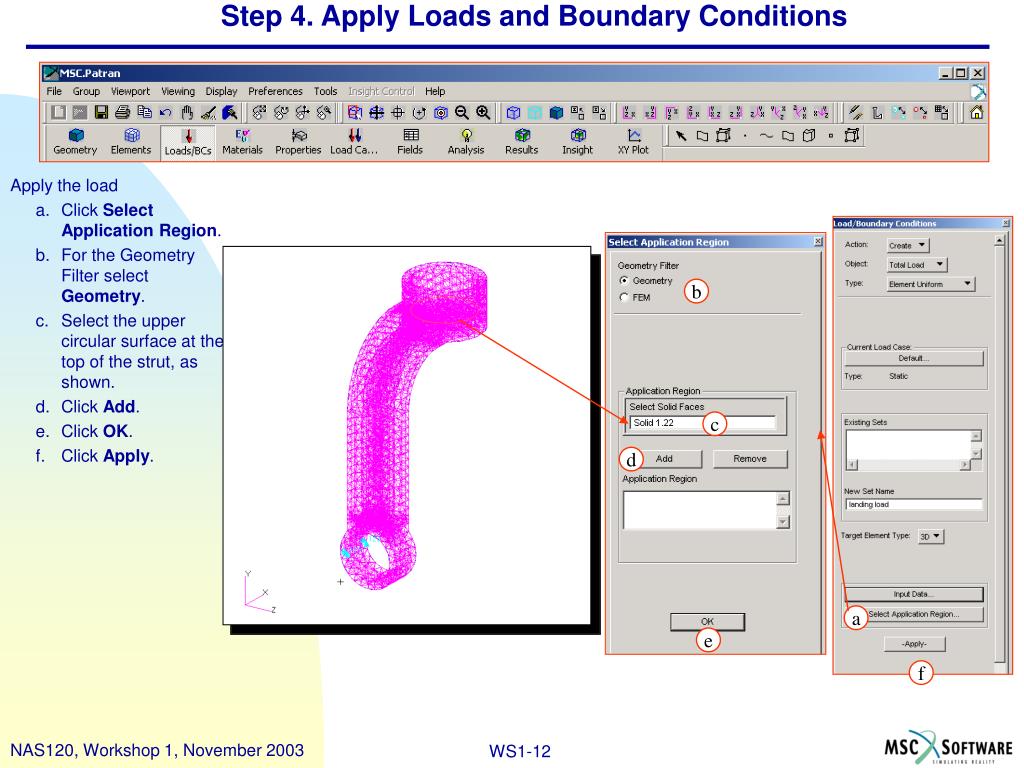Click the Input Data button
Image resolution: width=1024 pixels, height=768 pixels.
pos(914,594)
